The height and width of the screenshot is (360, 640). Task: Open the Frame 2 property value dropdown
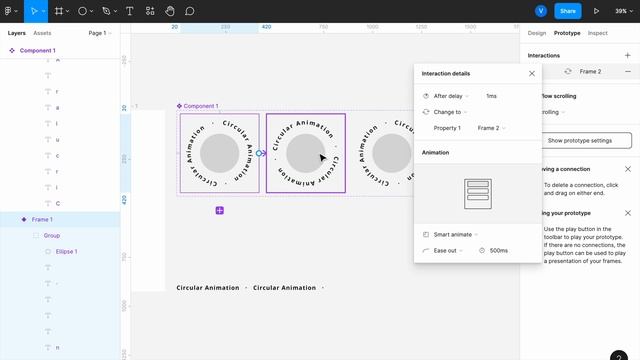[491, 128]
